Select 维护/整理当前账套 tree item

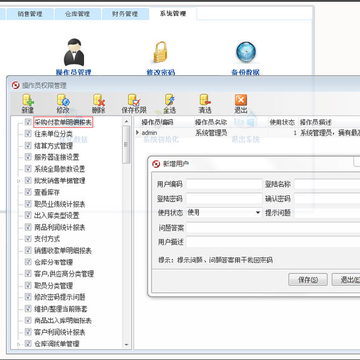(x=61, y=309)
